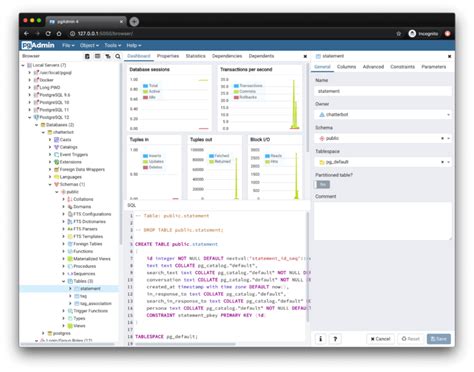474x372 pixels.
Task: Select the tag_association table
Action: coord(96,304)
